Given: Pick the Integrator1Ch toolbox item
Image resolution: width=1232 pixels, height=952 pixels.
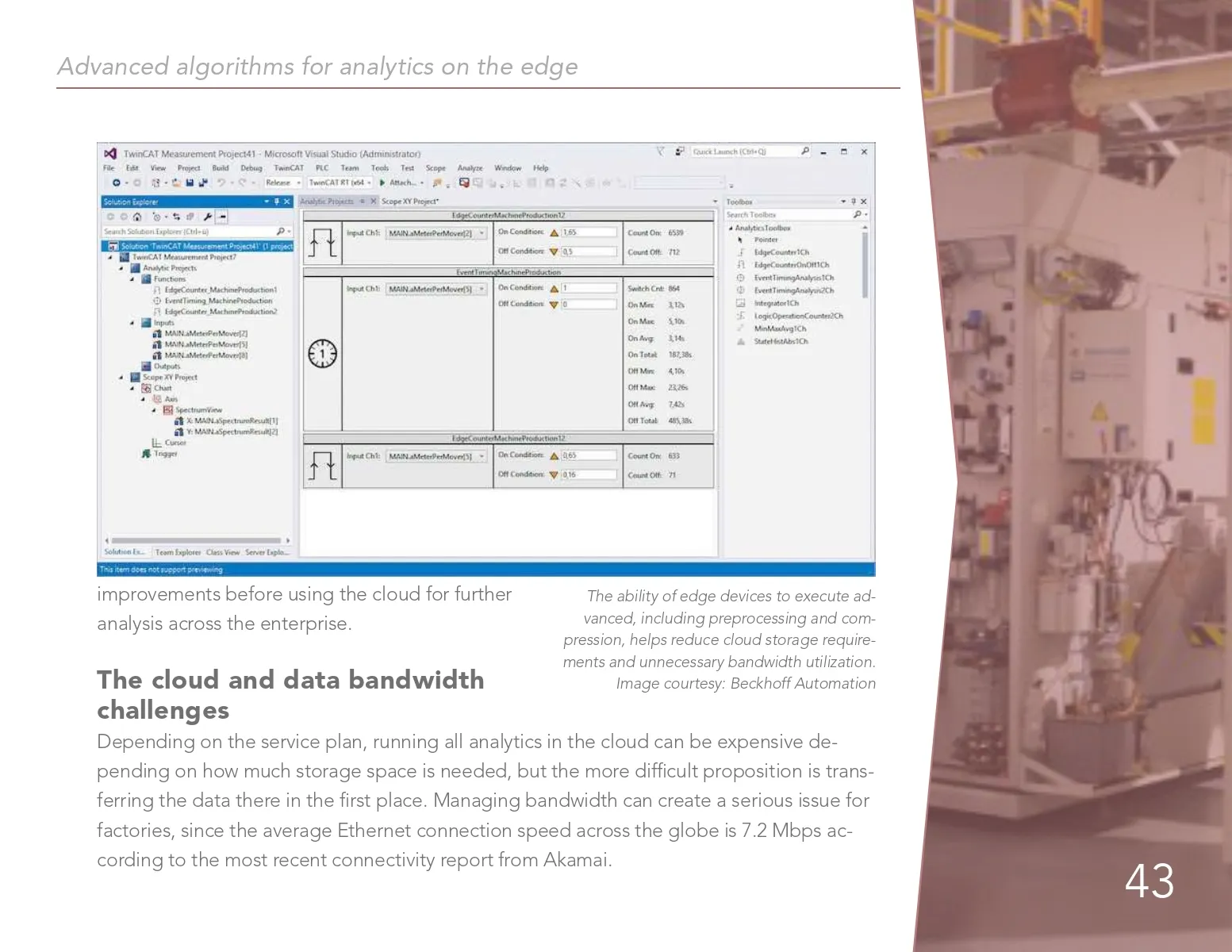Looking at the screenshot, I should [x=776, y=303].
